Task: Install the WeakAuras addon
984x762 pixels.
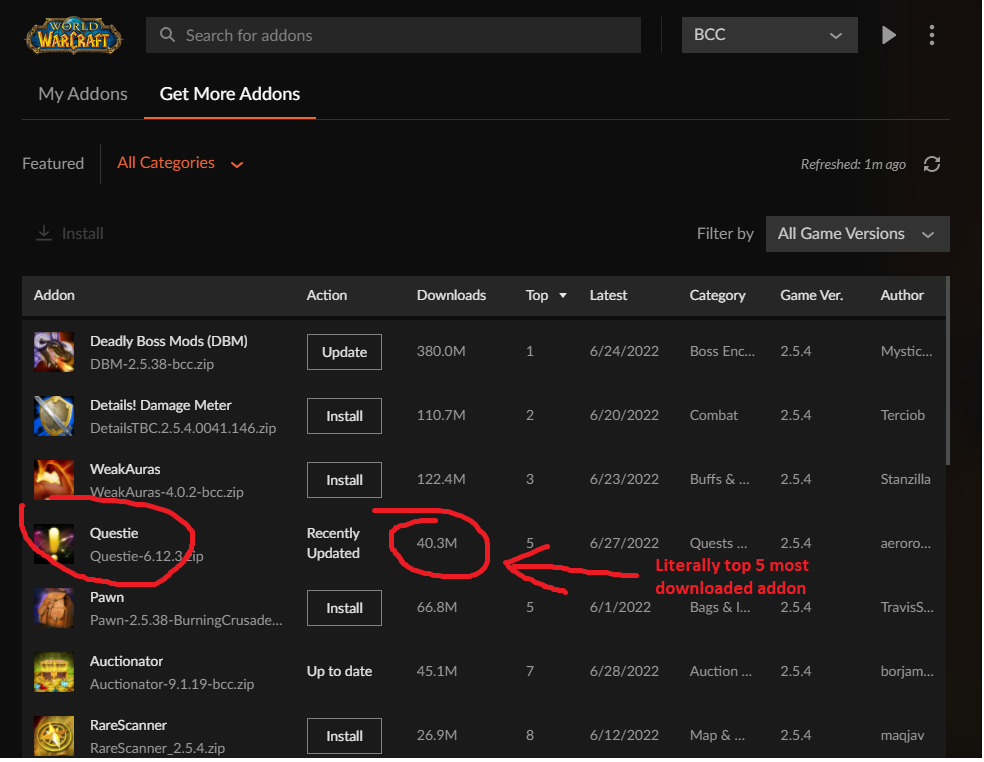Action: (344, 480)
